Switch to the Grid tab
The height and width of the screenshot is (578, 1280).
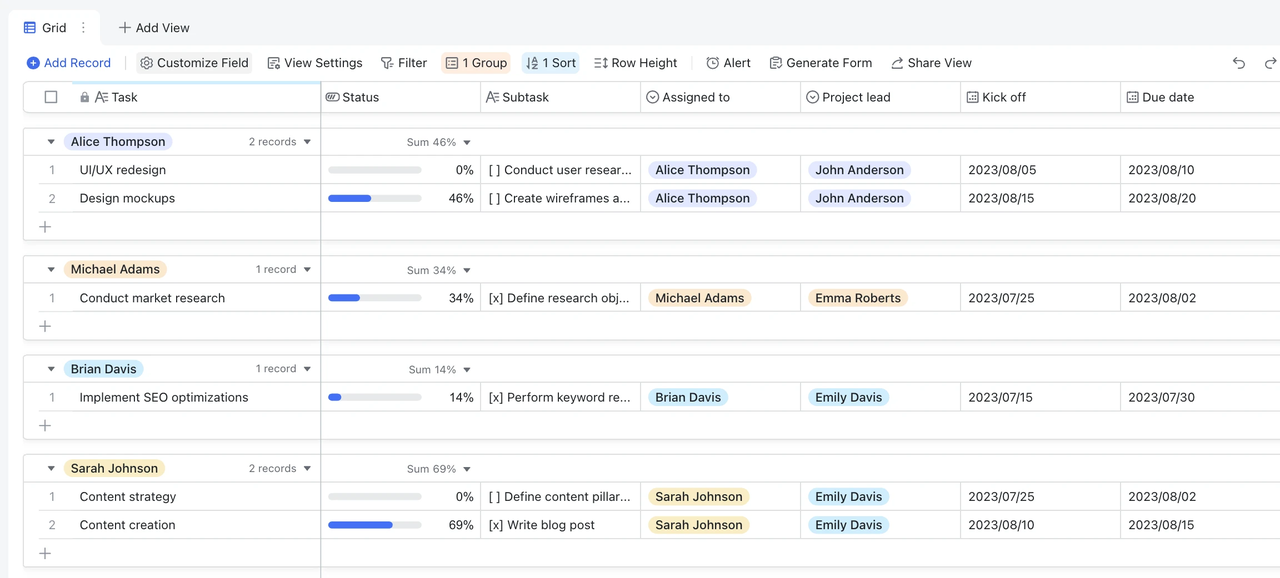[x=45, y=28]
